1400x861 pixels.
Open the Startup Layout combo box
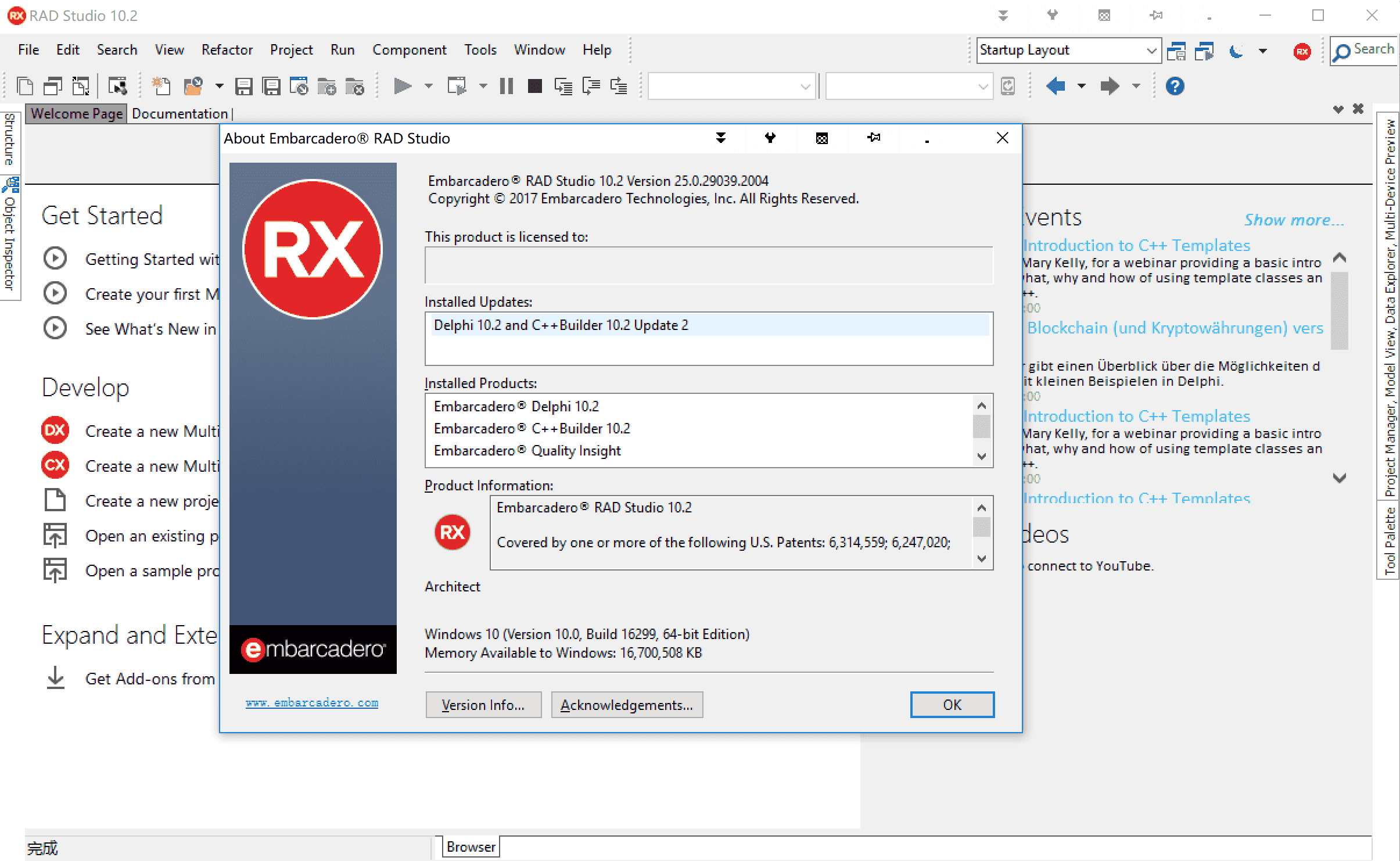(x=1069, y=51)
